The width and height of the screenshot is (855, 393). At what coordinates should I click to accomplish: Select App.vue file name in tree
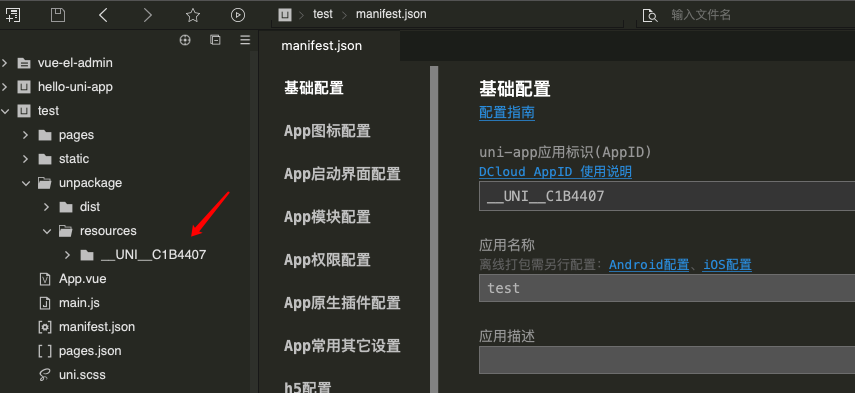click(82, 279)
